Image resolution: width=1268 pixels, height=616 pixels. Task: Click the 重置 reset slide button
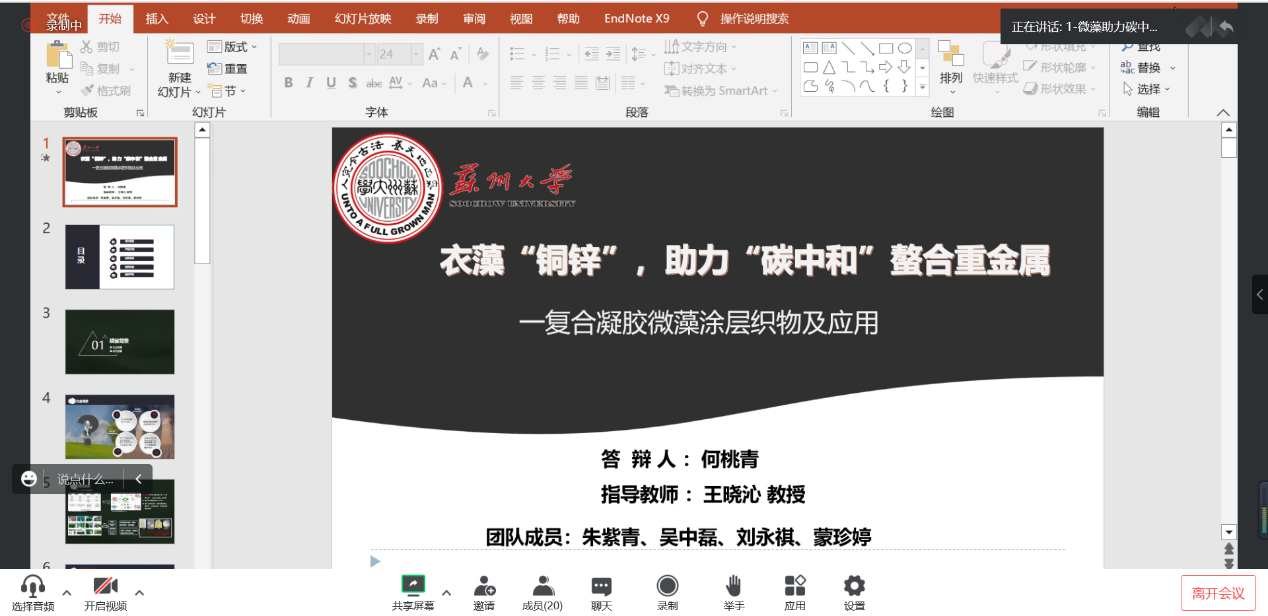(x=228, y=69)
